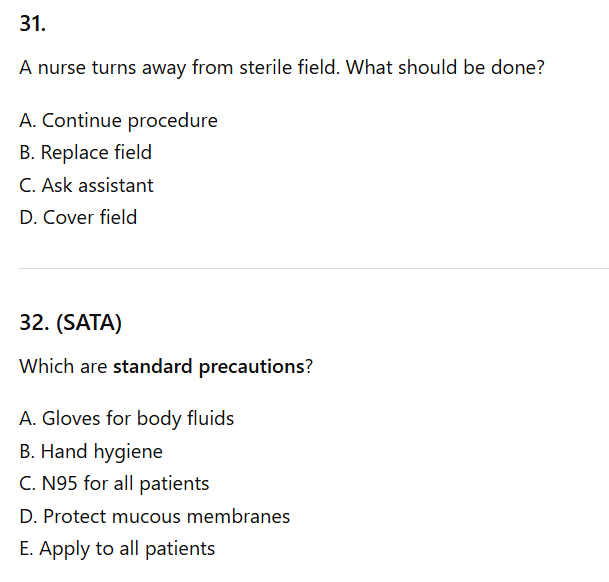Select A. Gloves for body fluids
The width and height of the screenshot is (609, 582).
127,419
